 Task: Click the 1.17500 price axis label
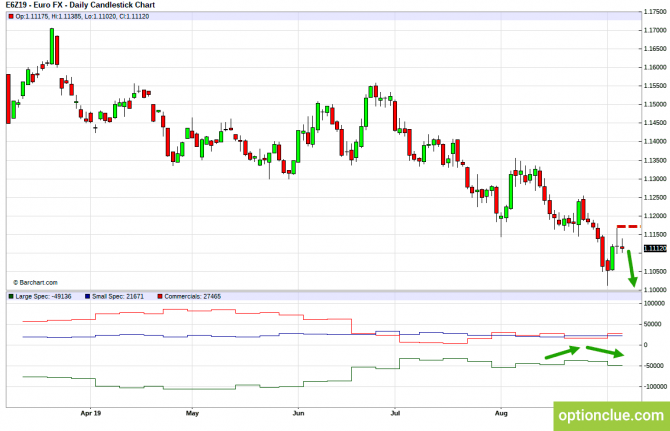coord(655,12)
